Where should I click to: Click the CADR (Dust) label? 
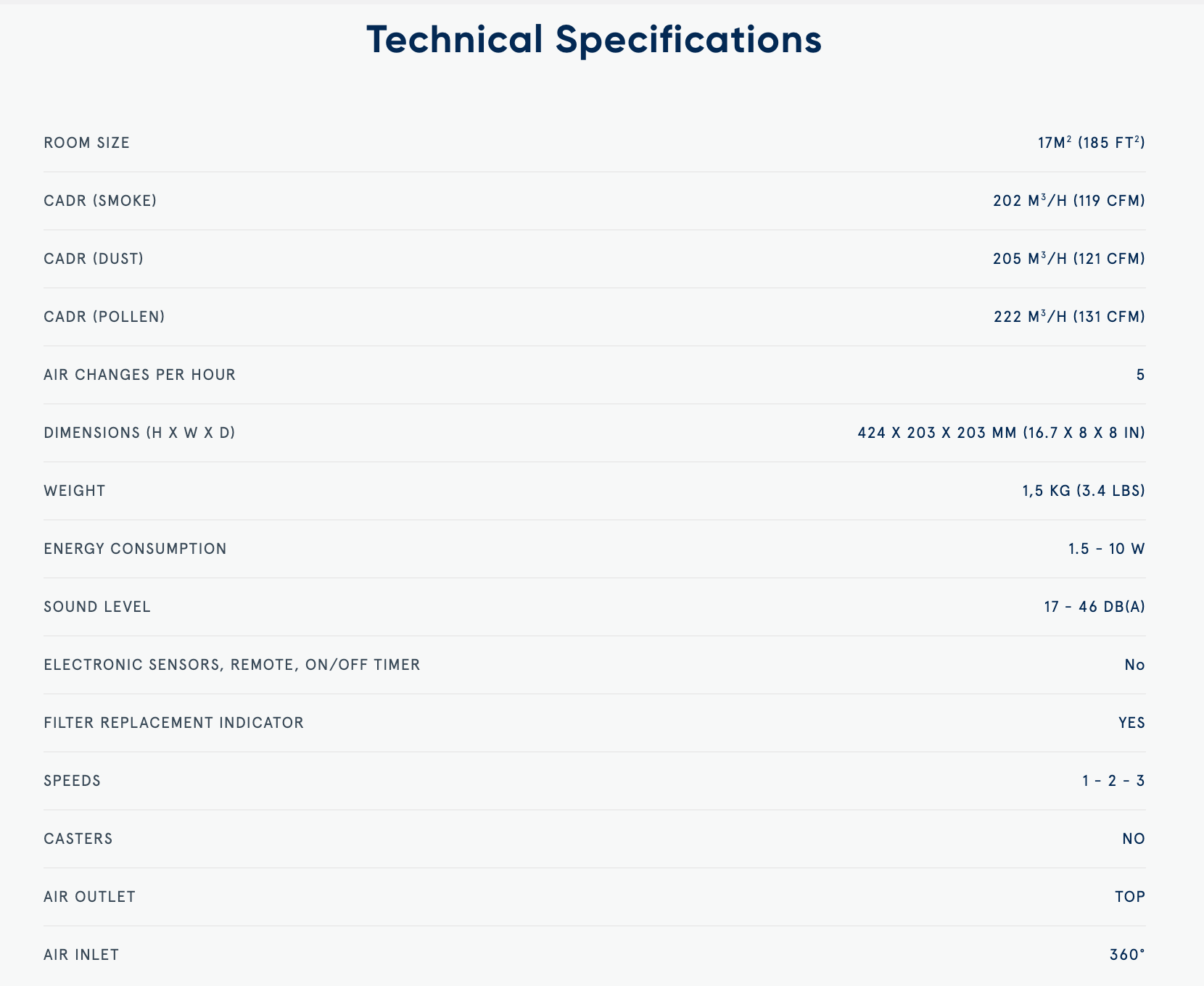click(x=94, y=259)
